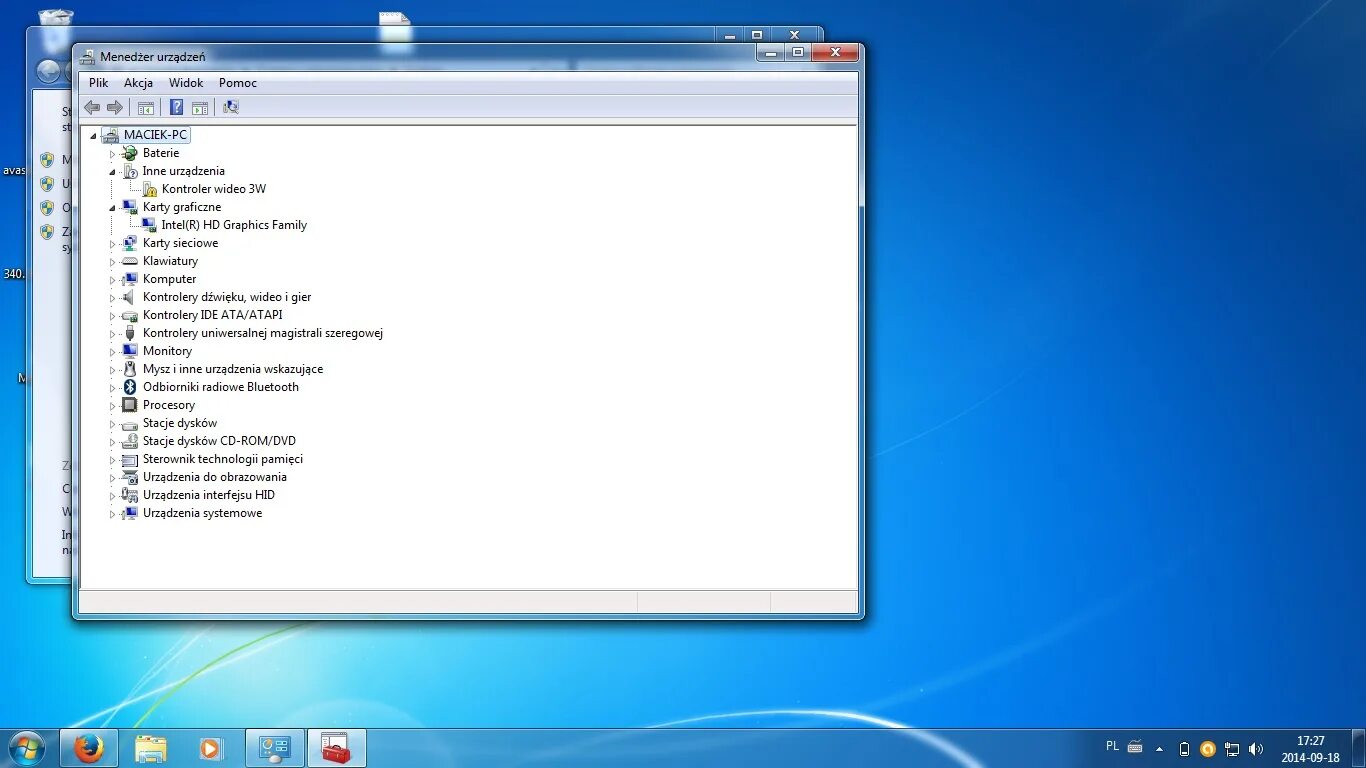
Task: Click the Urządzenia do obrazowania camera icon
Action: (129, 477)
